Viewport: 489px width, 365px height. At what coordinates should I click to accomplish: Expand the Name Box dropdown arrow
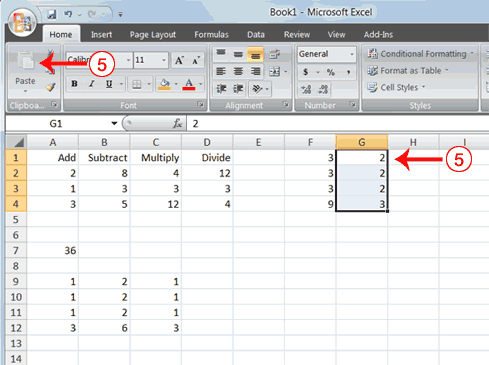pos(114,124)
